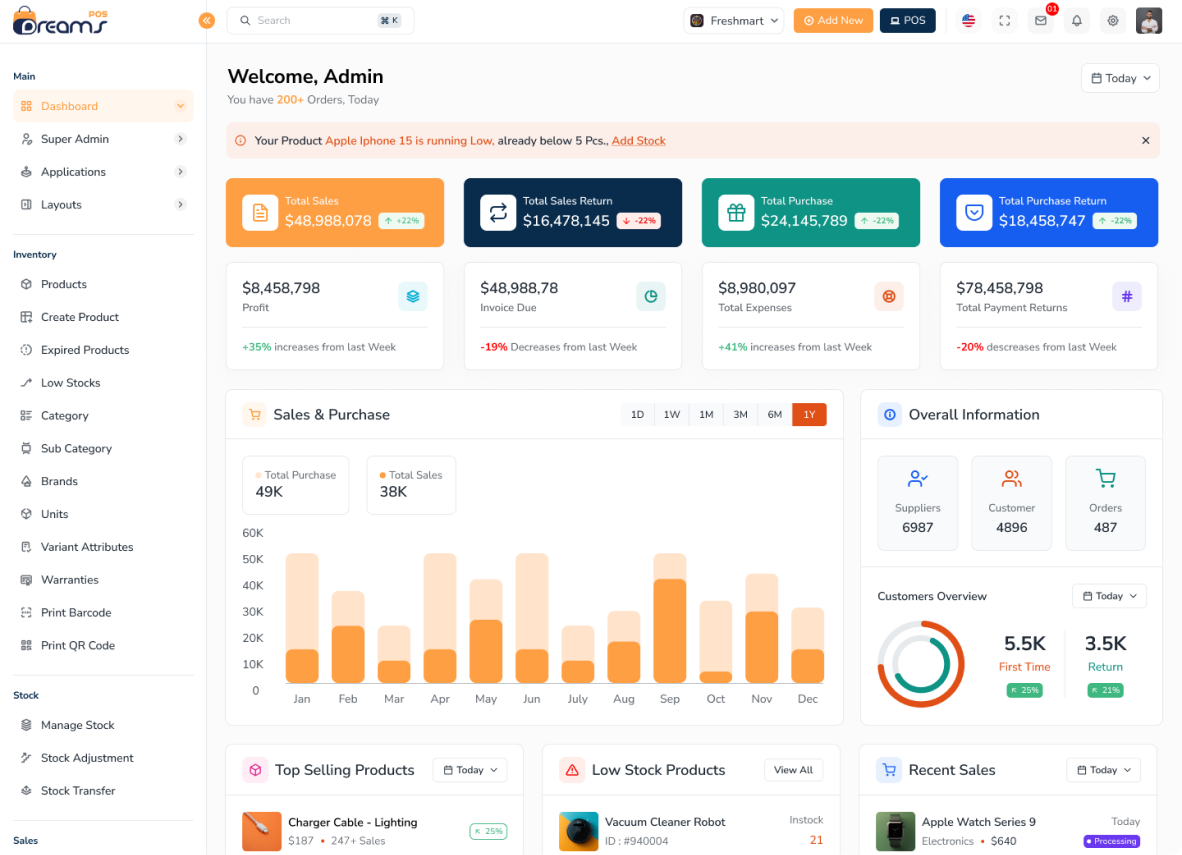Open the admin profile avatar
1182x855 pixels.
point(1149,20)
